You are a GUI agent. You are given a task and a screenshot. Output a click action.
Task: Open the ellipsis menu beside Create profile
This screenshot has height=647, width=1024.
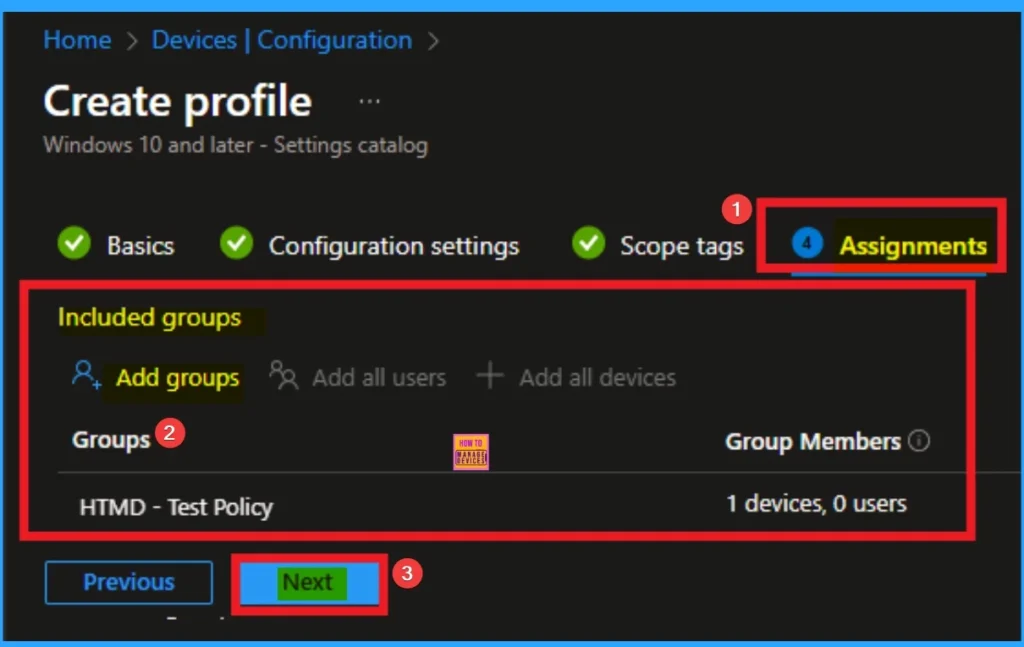click(369, 99)
